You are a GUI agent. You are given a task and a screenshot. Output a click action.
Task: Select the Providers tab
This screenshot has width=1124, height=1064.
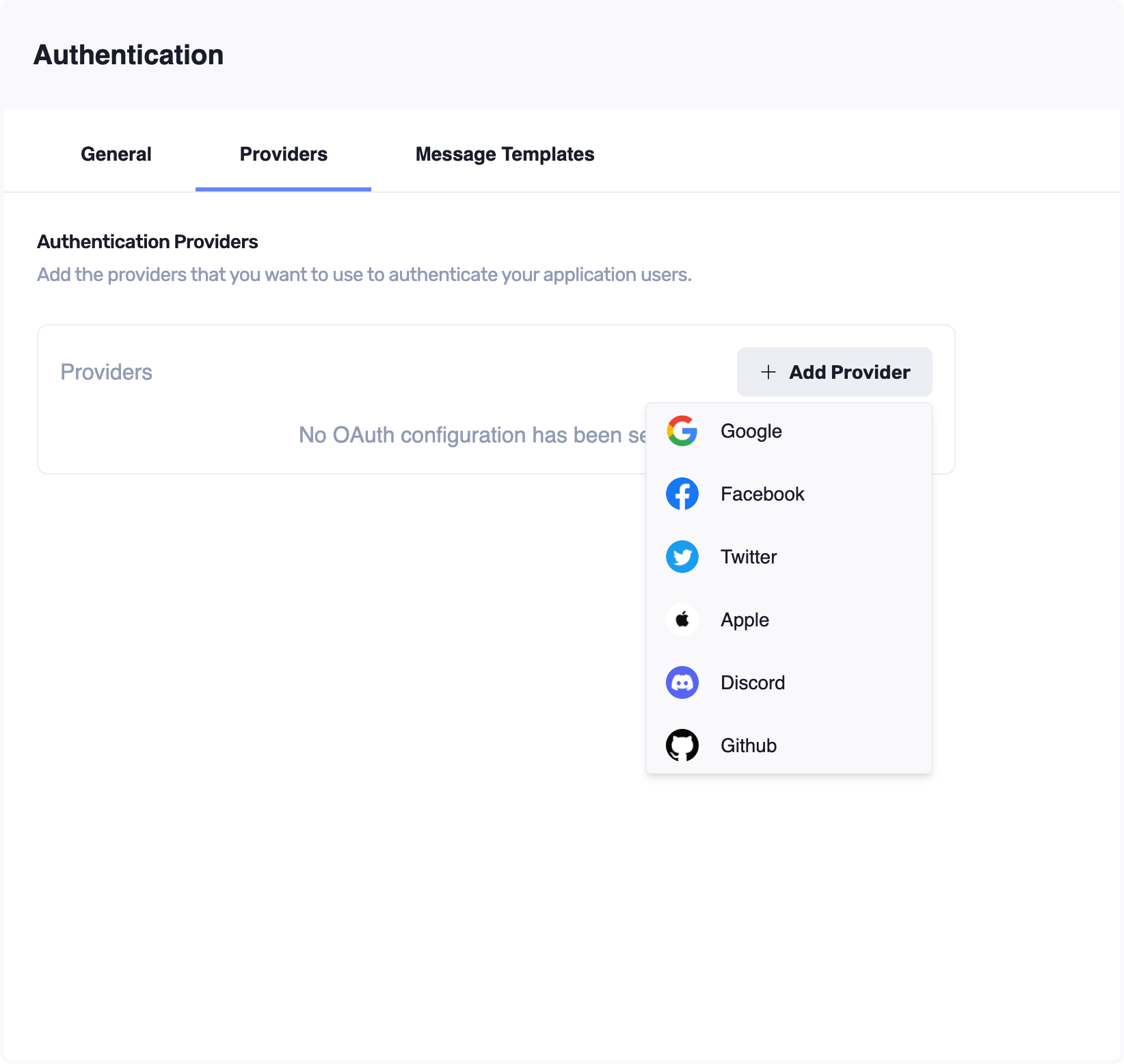coord(283,155)
